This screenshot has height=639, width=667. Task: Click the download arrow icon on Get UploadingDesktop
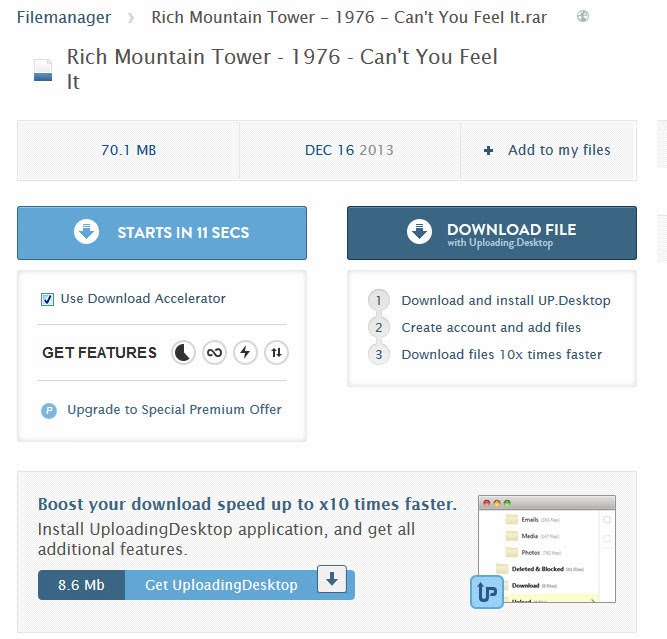pyautogui.click(x=332, y=579)
